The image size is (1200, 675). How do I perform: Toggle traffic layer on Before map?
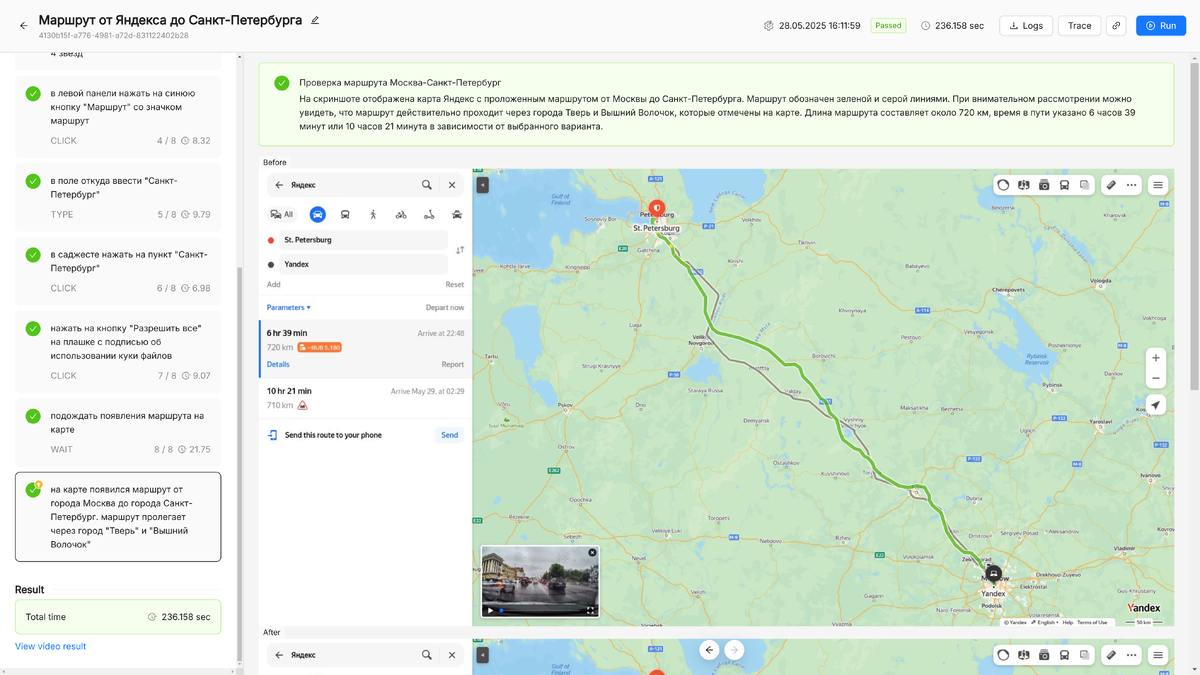coord(1003,185)
